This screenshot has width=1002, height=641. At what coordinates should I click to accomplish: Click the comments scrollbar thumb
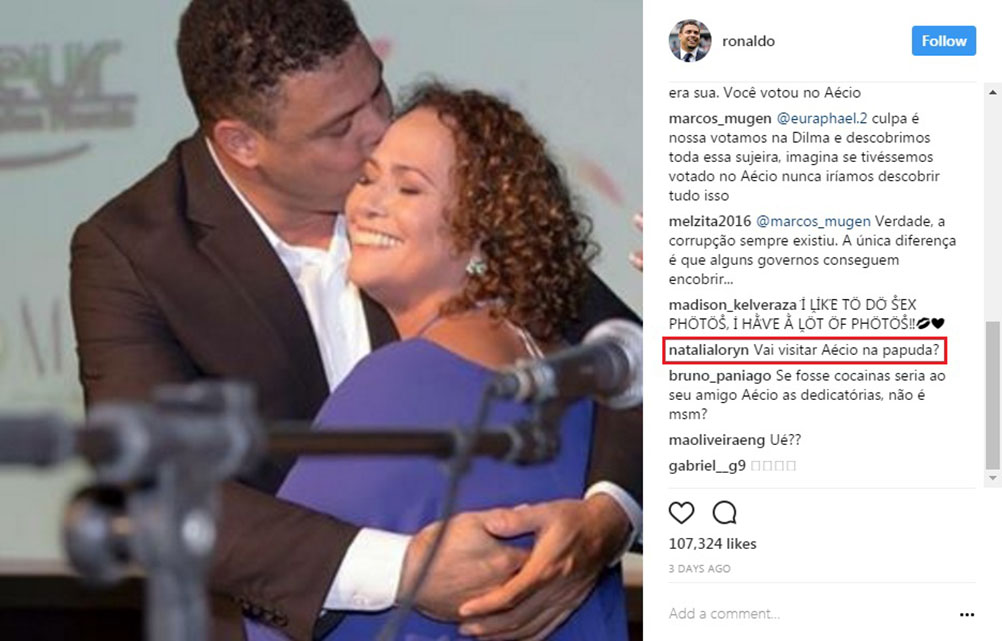click(x=992, y=395)
